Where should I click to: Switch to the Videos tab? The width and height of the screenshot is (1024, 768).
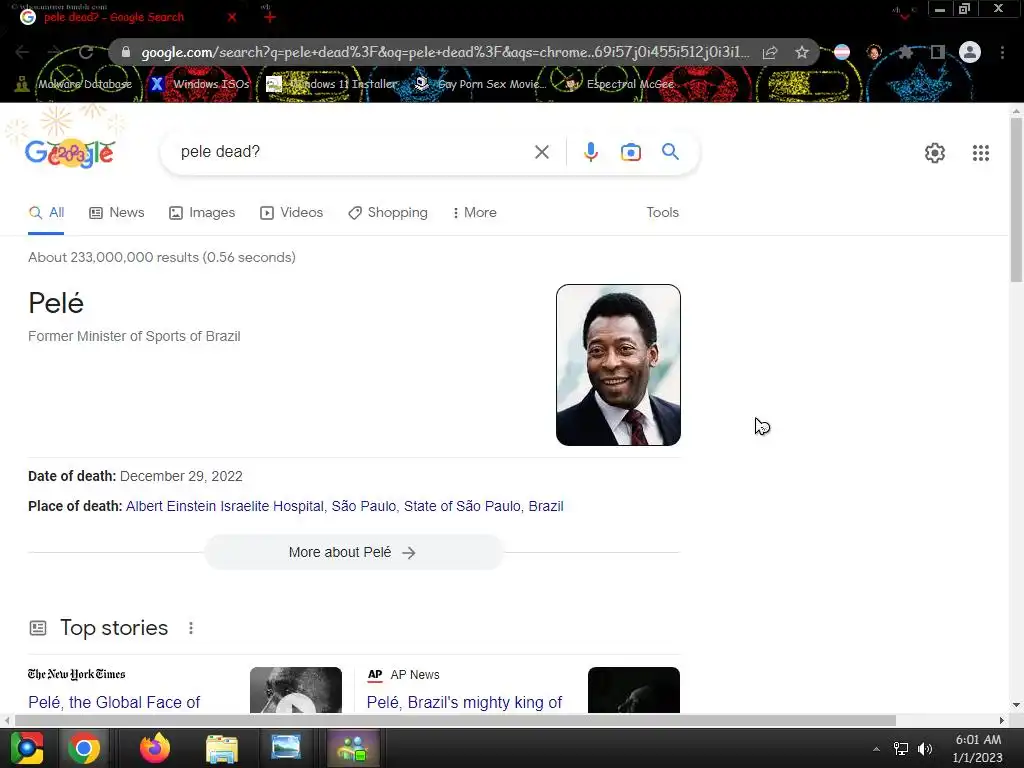[x=291, y=212]
